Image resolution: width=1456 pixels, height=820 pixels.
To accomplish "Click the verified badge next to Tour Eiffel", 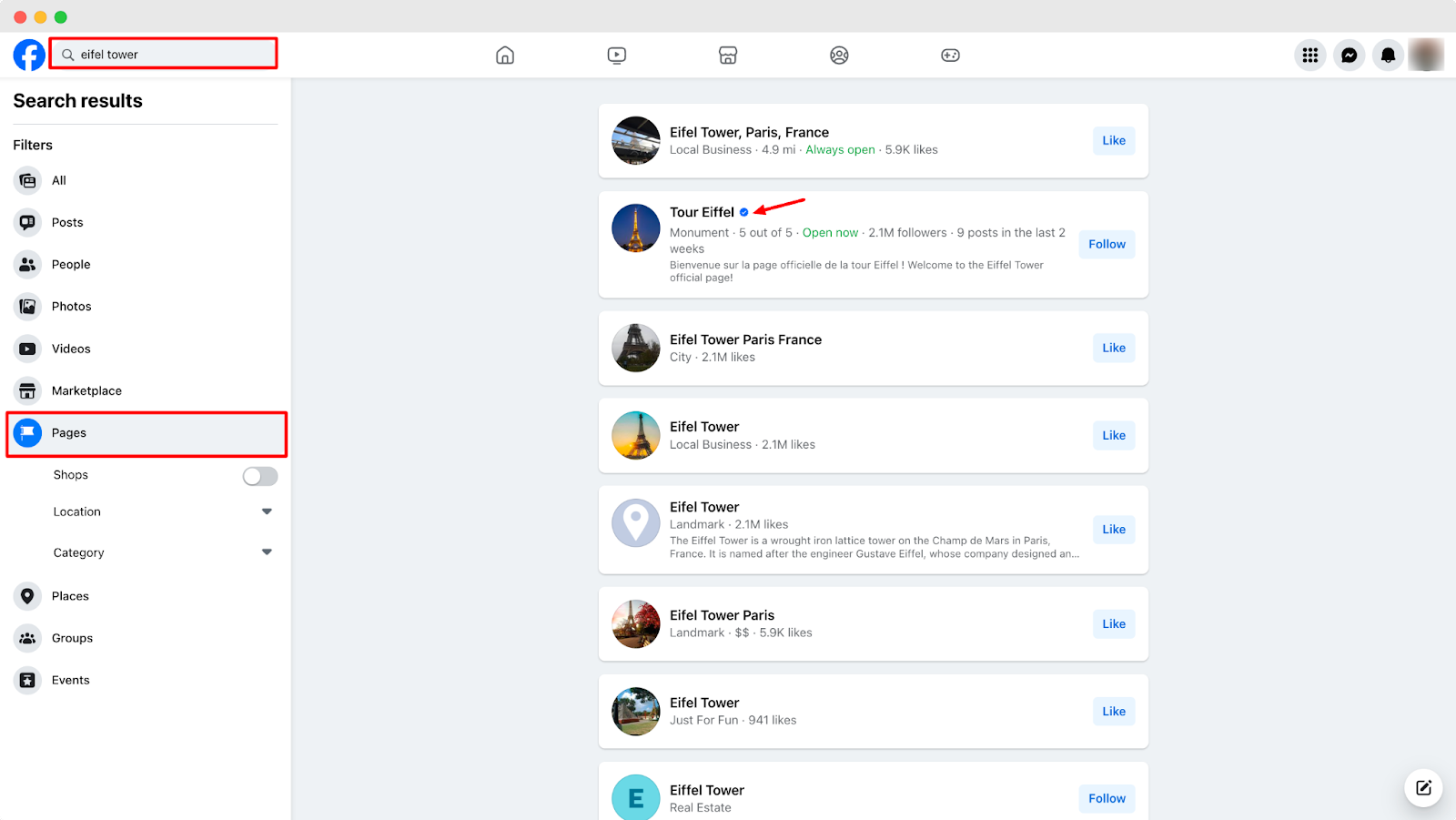I will coord(743,212).
